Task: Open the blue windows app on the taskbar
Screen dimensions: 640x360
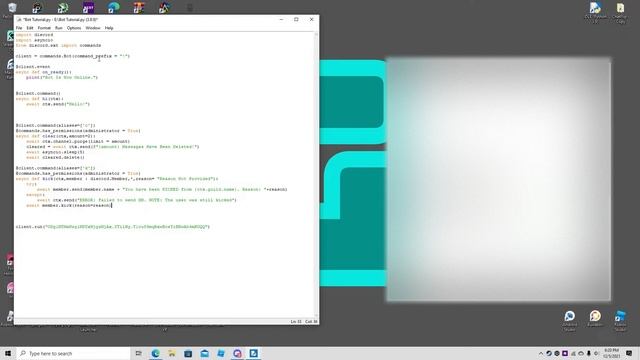Action: click(221, 353)
